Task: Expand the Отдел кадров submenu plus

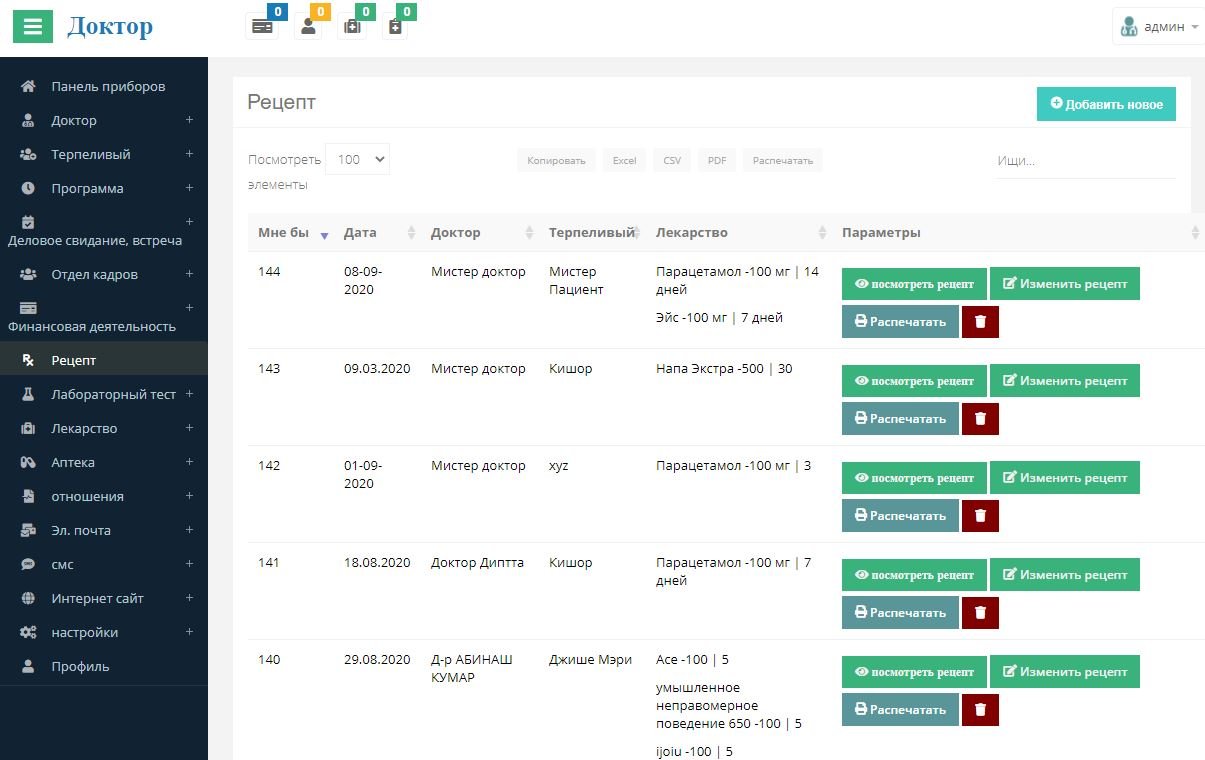Action: pos(189,274)
